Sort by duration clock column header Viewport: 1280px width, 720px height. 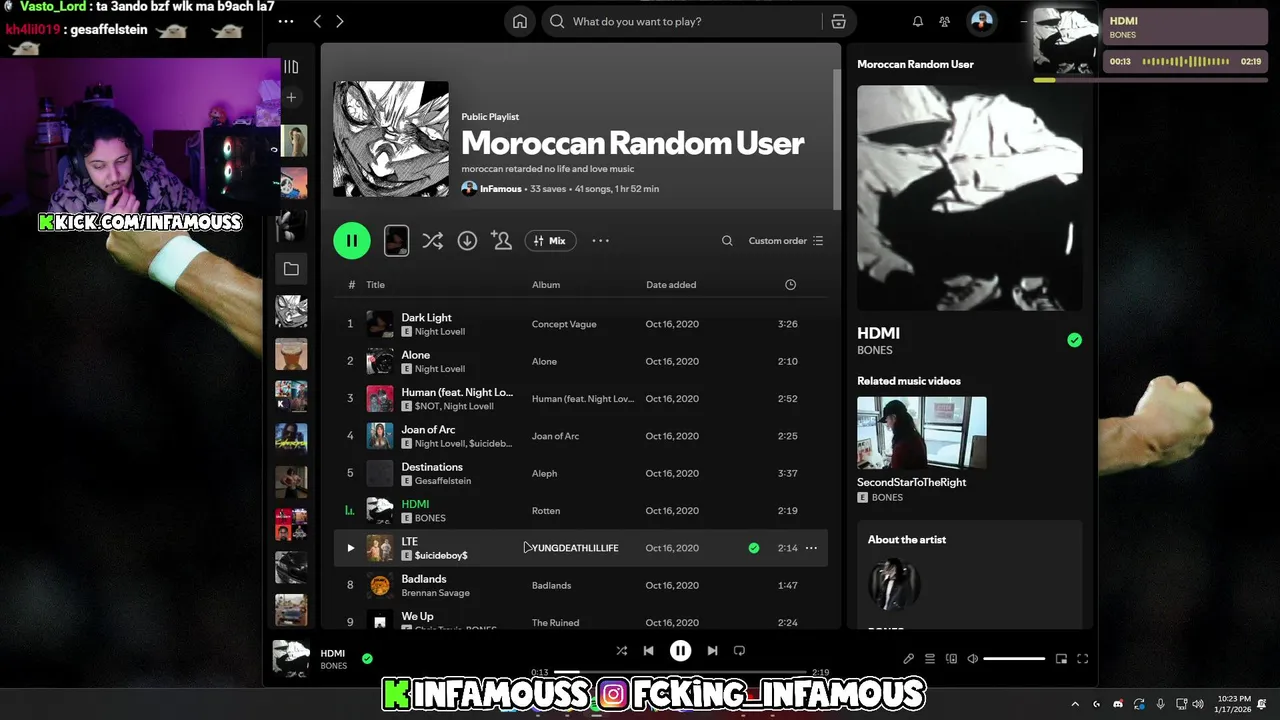[790, 285]
